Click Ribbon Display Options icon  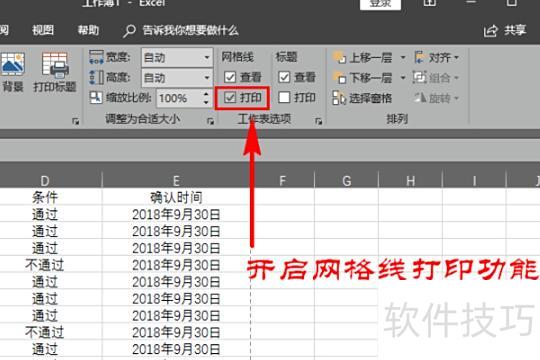pyautogui.click(x=430, y=3)
